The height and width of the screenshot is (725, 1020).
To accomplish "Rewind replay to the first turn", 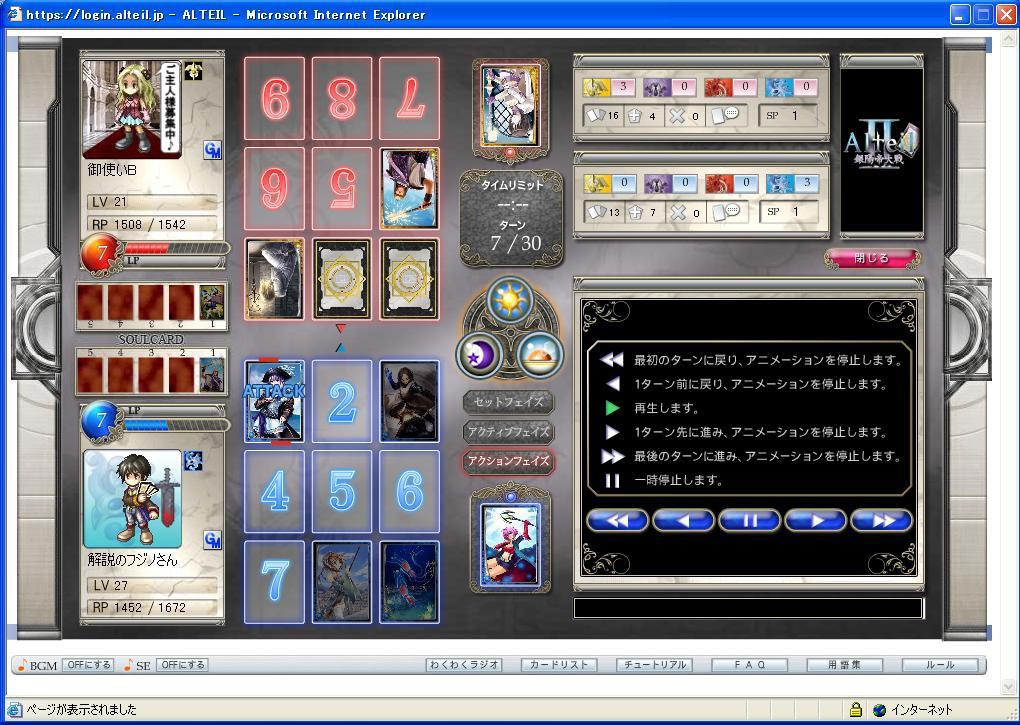I will click(617, 520).
